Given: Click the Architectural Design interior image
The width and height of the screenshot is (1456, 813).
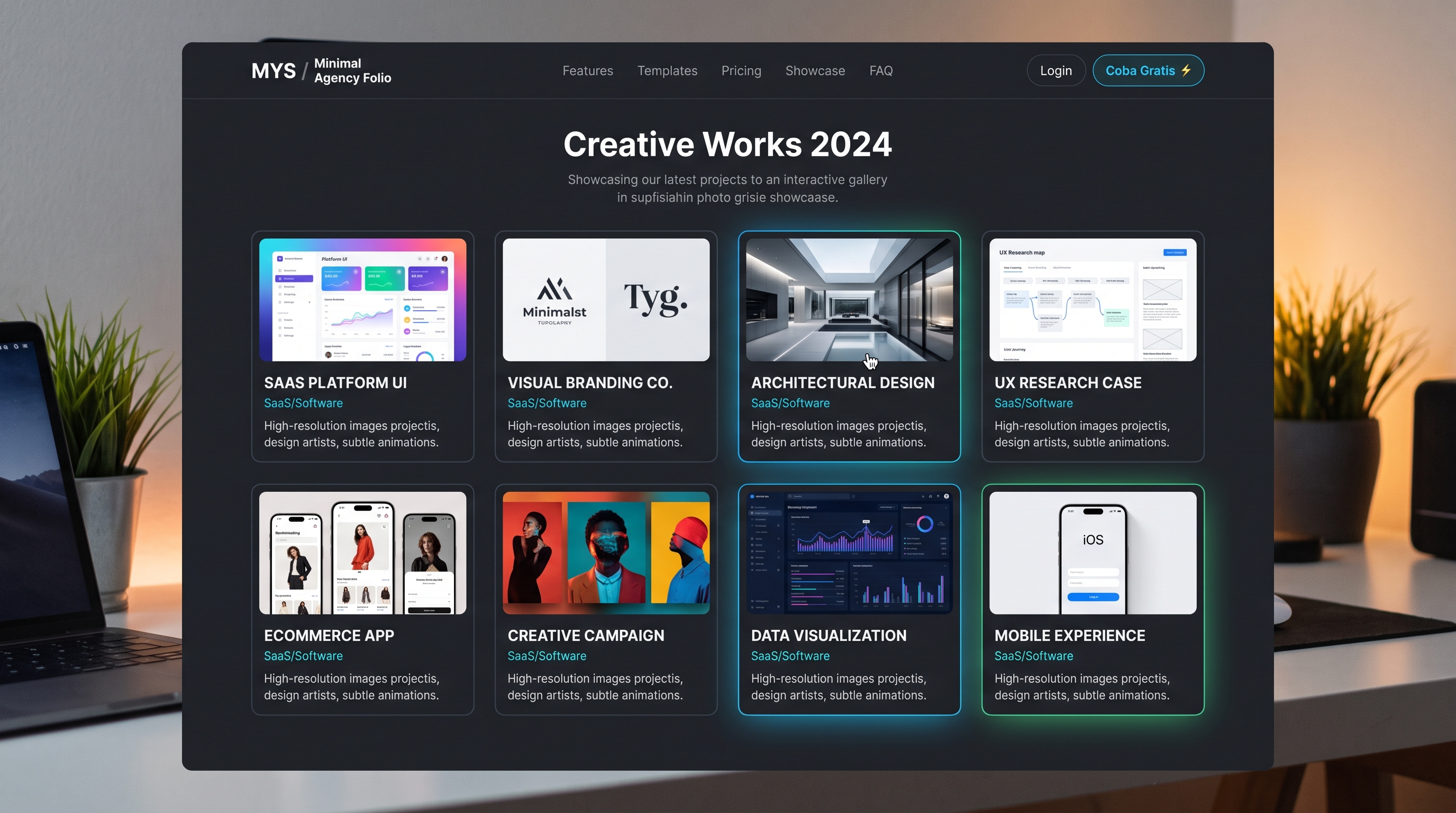Looking at the screenshot, I should pos(849,300).
